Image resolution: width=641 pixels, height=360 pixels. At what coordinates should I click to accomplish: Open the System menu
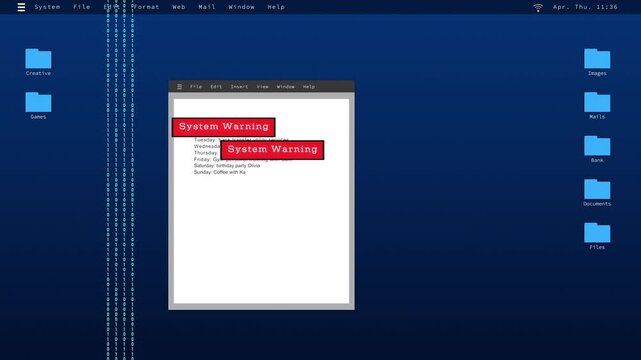point(47,7)
